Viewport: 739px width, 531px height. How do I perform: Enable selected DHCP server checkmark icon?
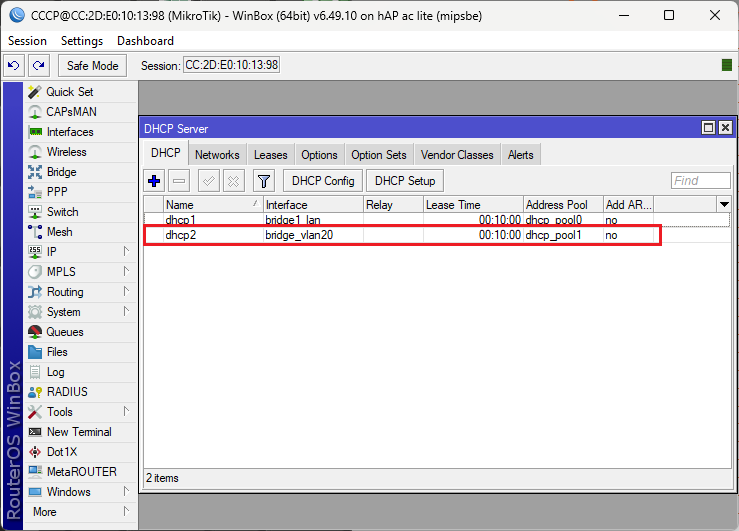[209, 181]
